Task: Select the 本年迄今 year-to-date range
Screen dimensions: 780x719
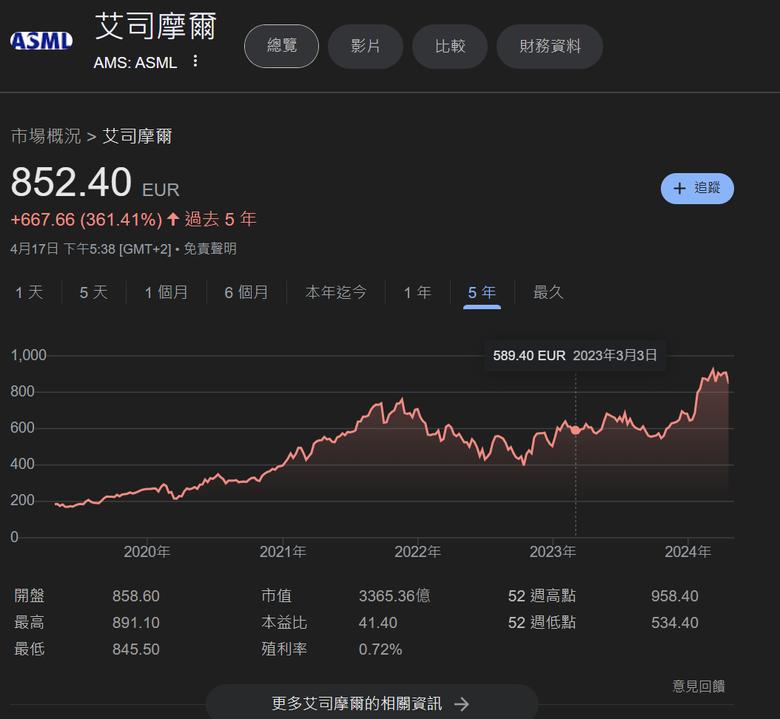Action: pyautogui.click(x=336, y=292)
